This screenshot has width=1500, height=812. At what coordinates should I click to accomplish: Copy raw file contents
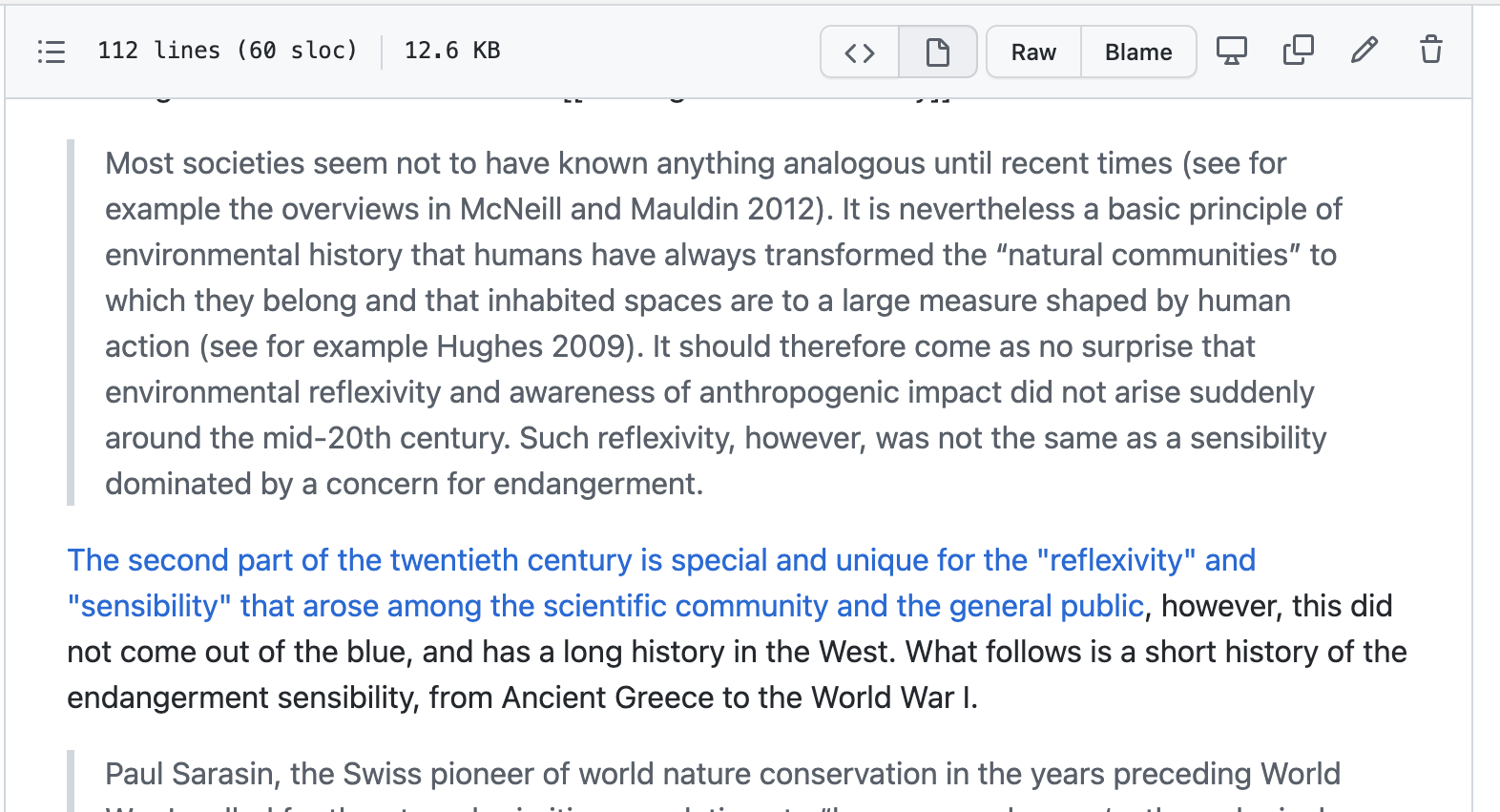pyautogui.click(x=1299, y=51)
